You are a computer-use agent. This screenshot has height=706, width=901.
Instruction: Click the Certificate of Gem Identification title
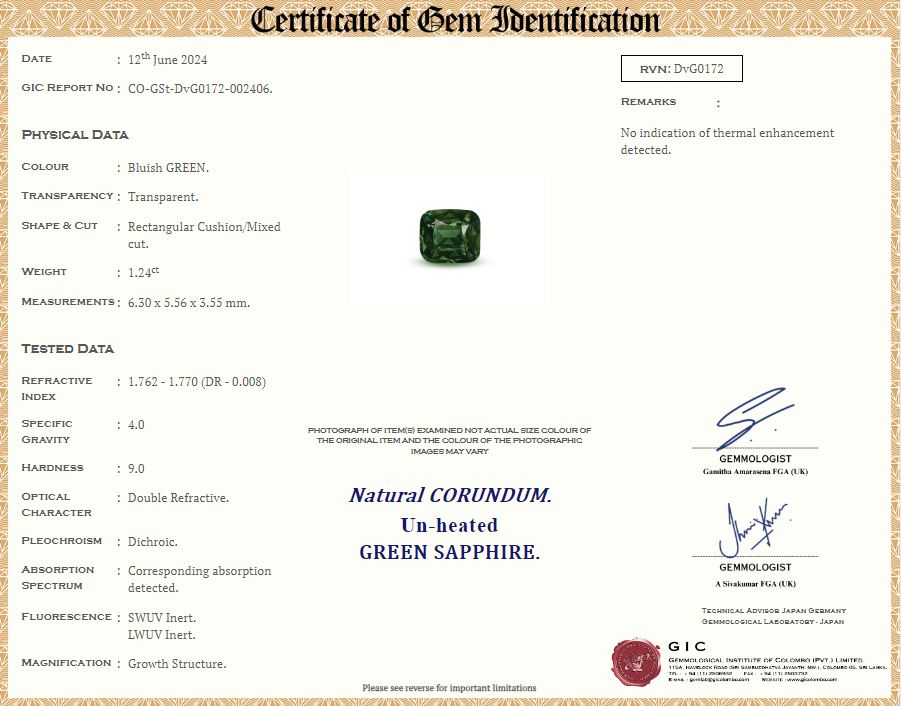pos(455,20)
